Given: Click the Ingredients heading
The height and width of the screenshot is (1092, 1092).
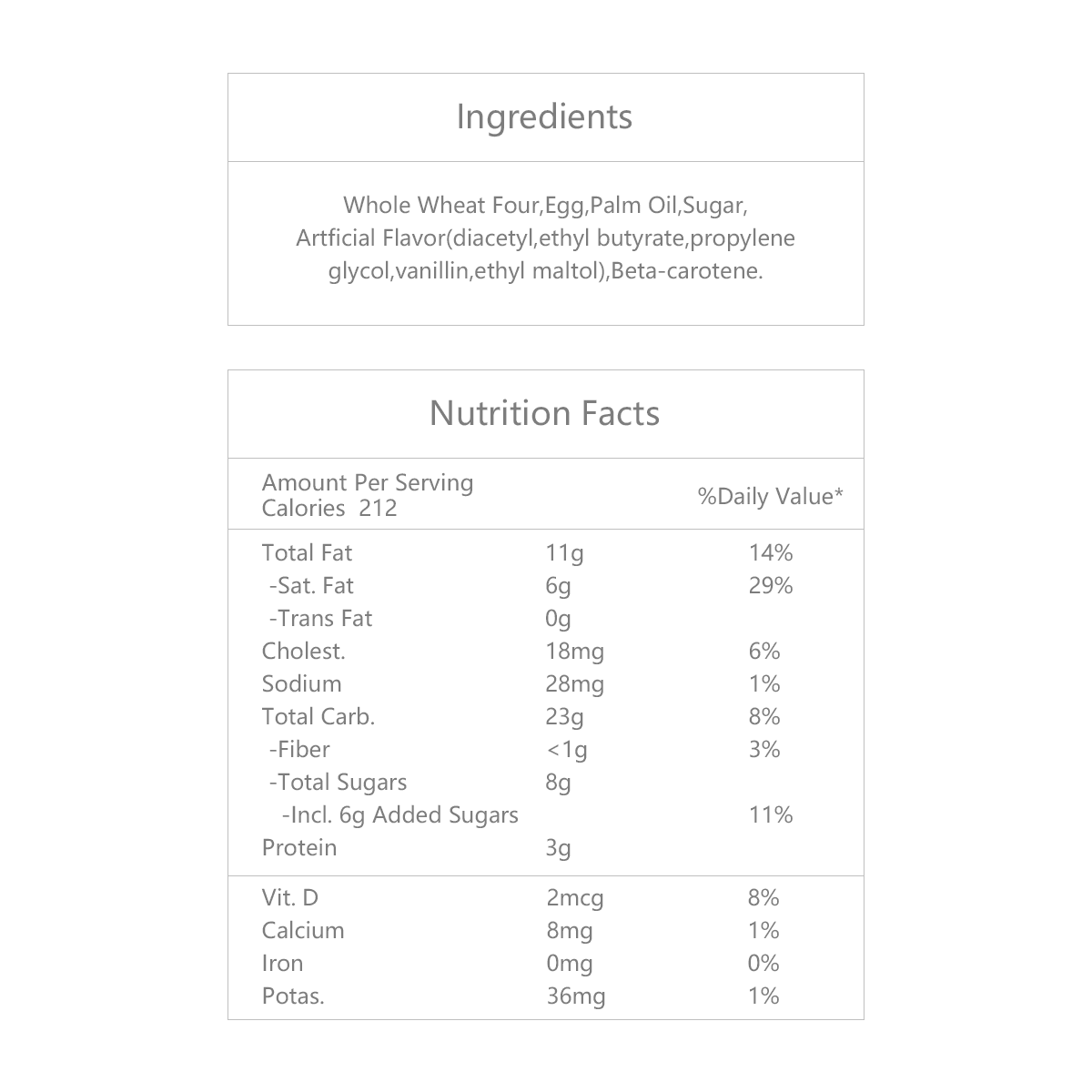Looking at the screenshot, I should (x=544, y=117).
